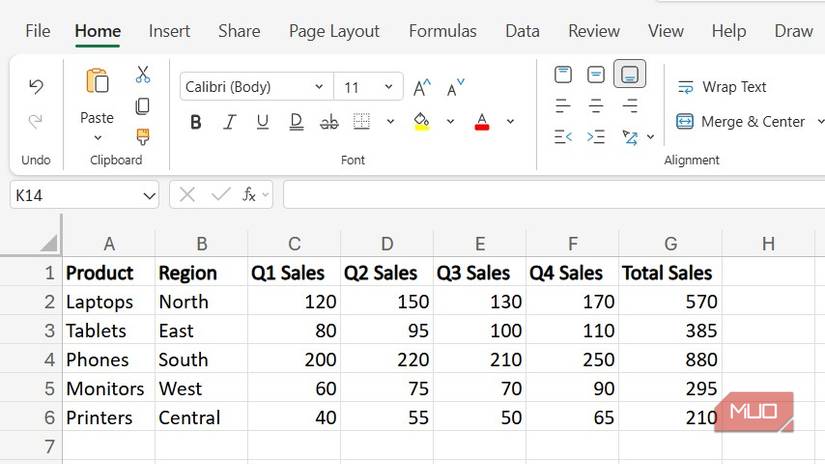Select the Format Painter brush icon
The image size is (825, 464).
pyautogui.click(x=143, y=137)
